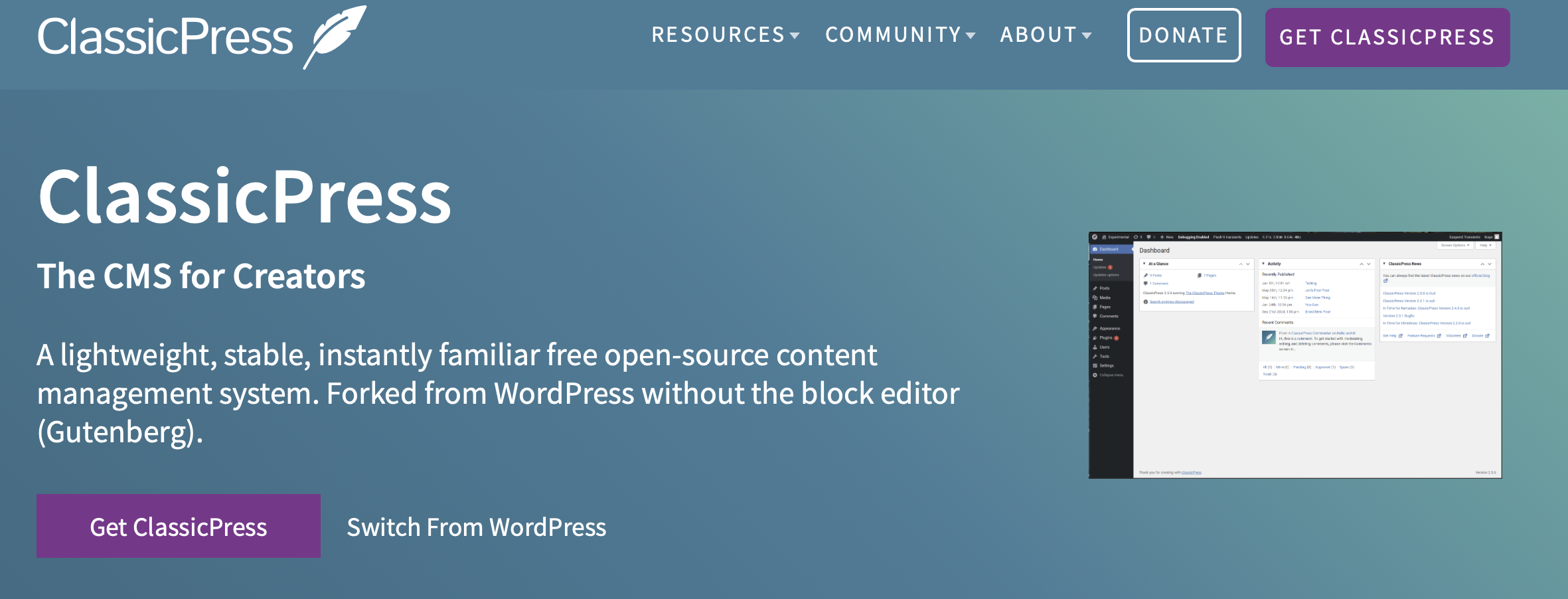Click the large ClassicPress hero heading
This screenshot has width=1568, height=599.
coord(244,197)
